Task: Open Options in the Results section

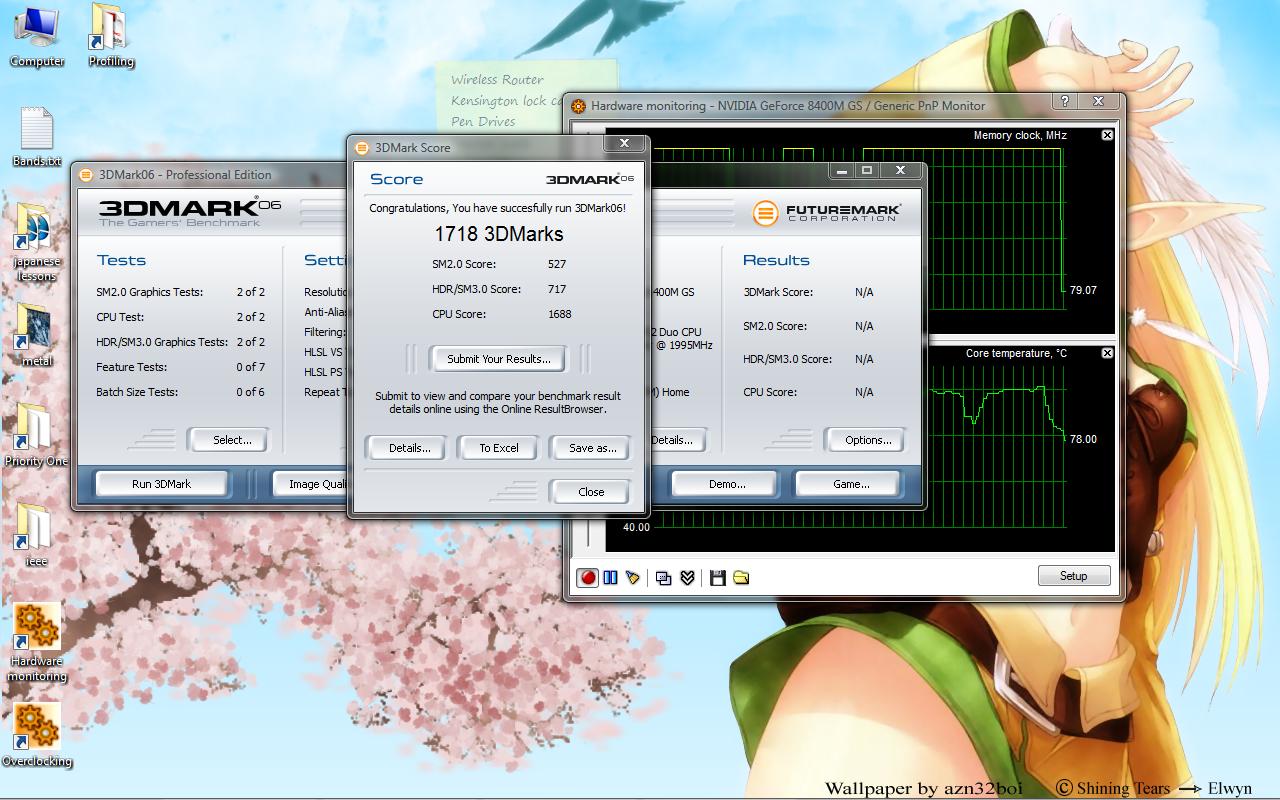Action: click(867, 440)
